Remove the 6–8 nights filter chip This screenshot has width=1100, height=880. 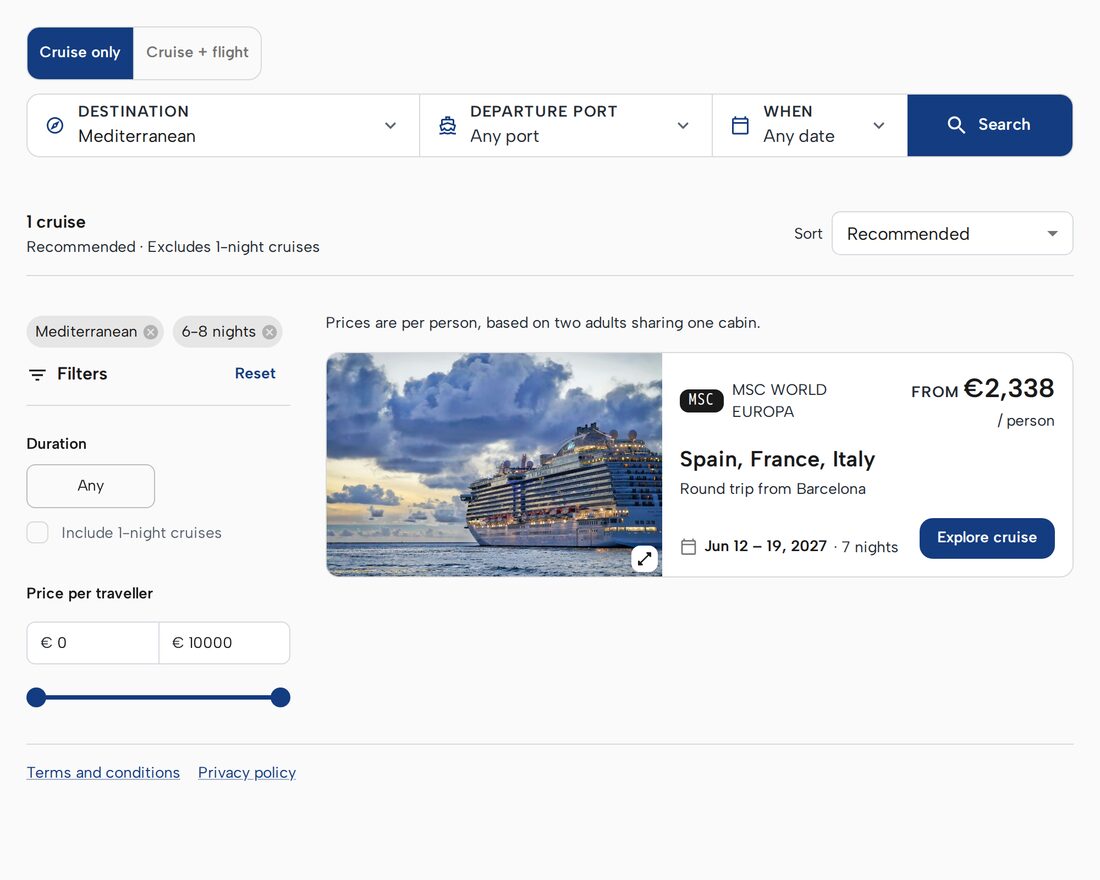click(x=269, y=332)
